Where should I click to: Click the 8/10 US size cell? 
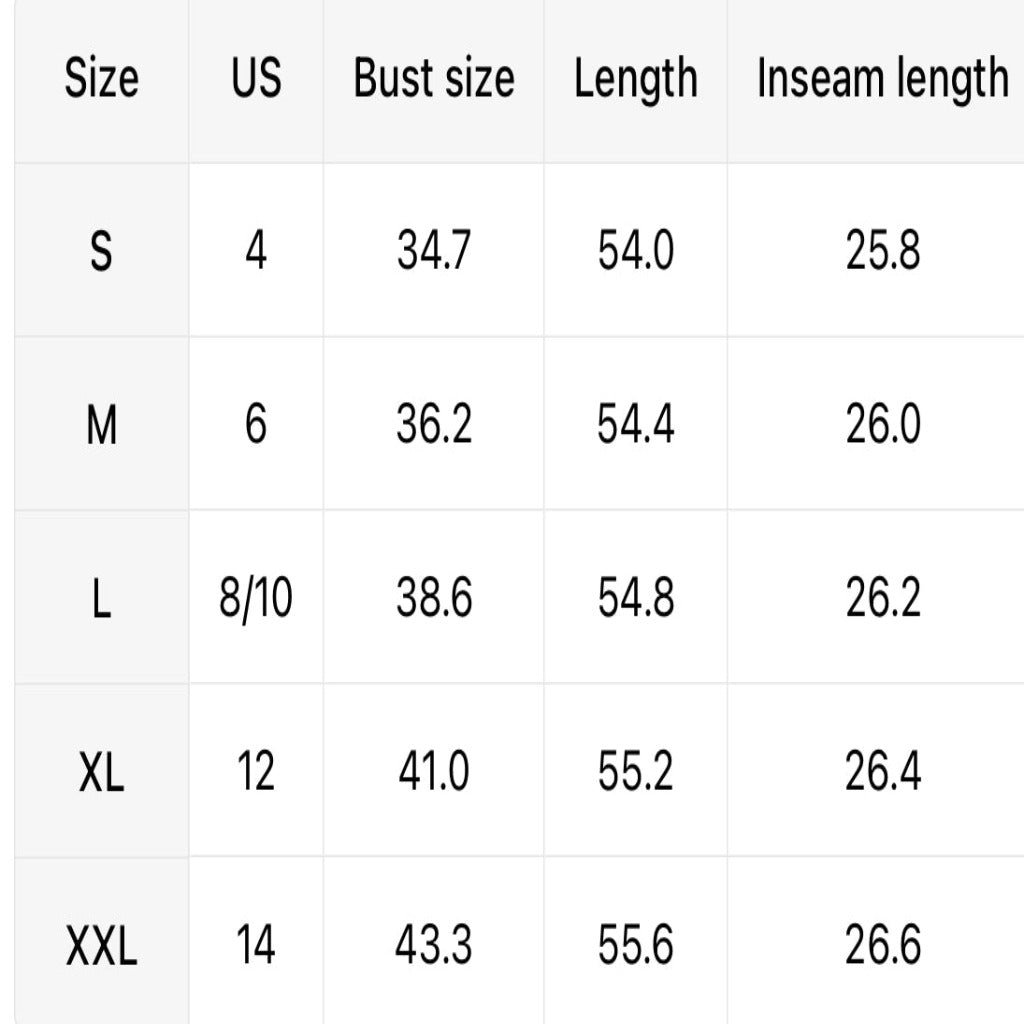pos(256,598)
